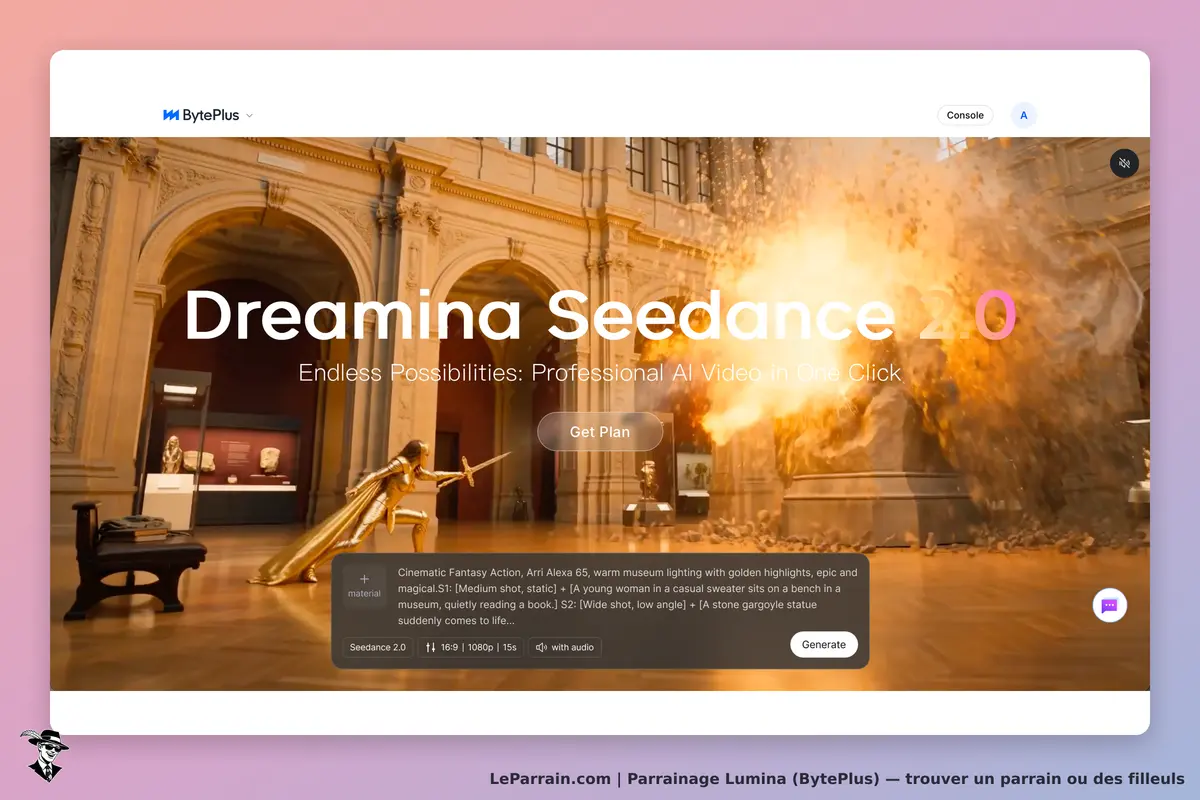Click the "Endless Possibilities" subtitle text

pos(600,373)
